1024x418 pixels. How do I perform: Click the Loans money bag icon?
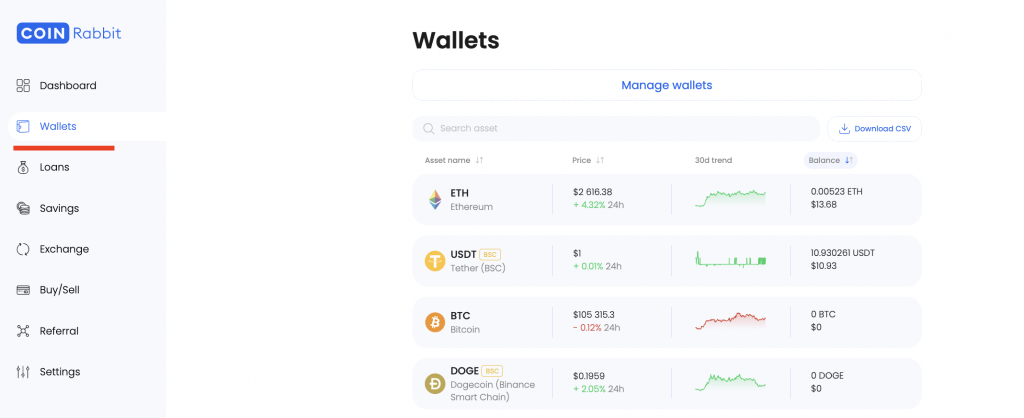pos(23,167)
